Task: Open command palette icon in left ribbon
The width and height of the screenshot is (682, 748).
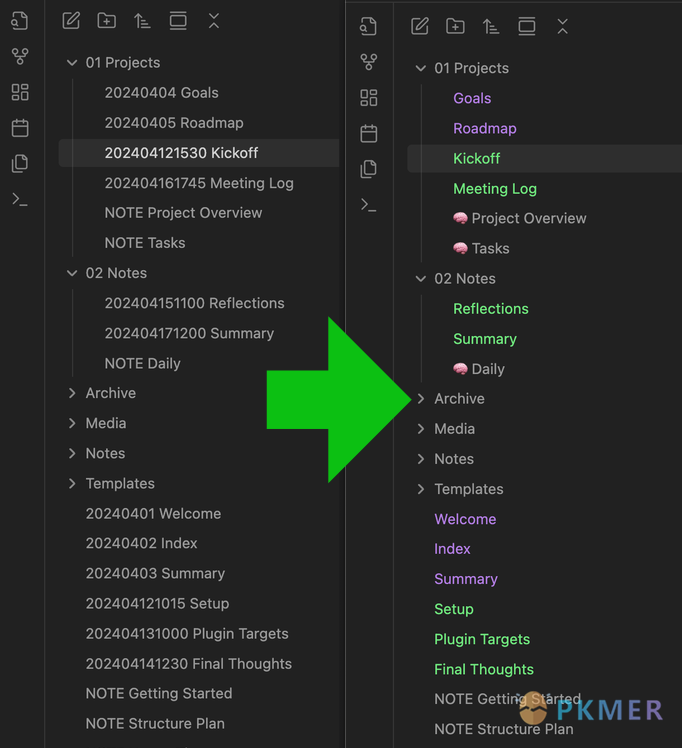Action: (20, 199)
